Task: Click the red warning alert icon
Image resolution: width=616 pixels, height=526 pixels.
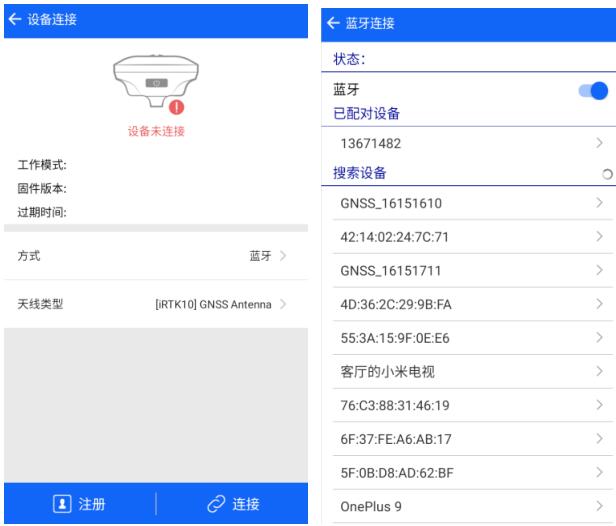Action: click(x=177, y=107)
